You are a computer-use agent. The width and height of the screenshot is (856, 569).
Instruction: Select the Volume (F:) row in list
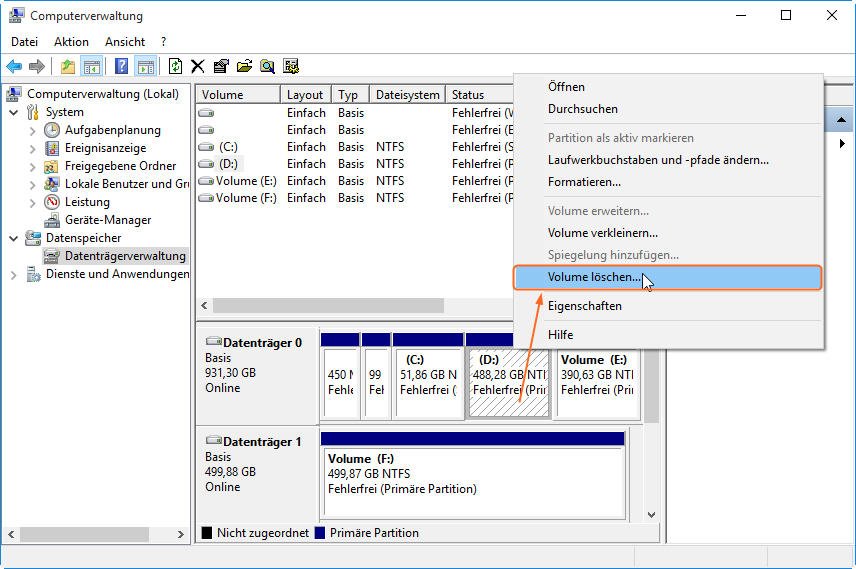click(x=355, y=198)
